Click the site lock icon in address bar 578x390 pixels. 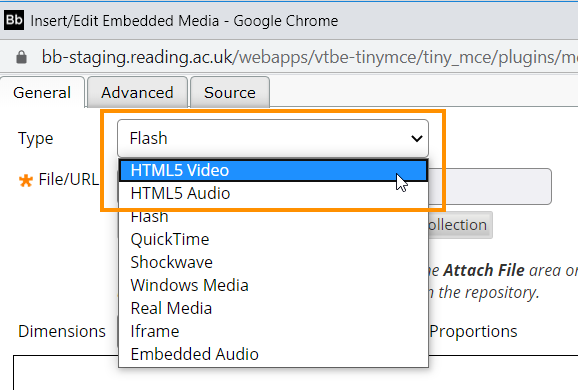(x=21, y=57)
